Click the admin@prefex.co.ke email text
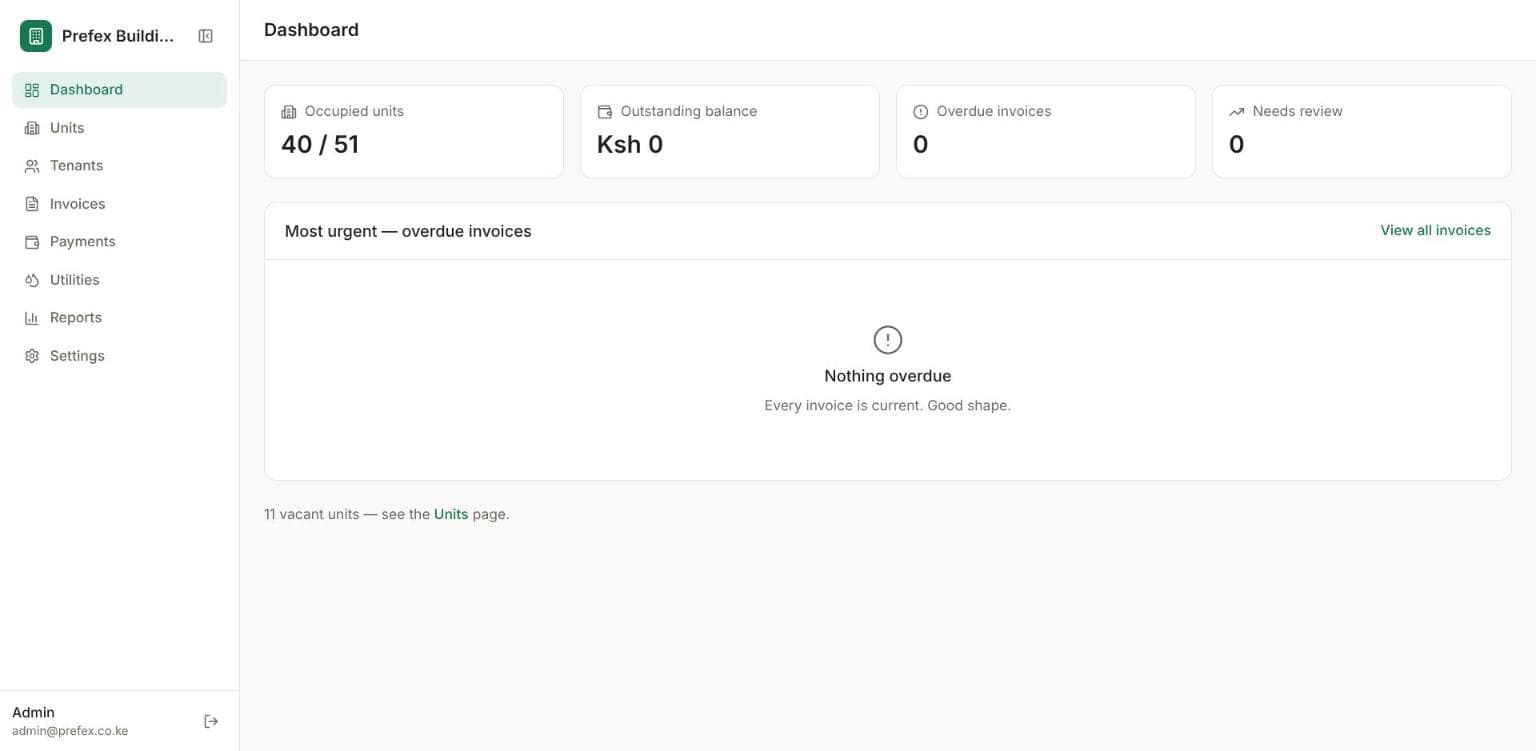Image resolution: width=1536 pixels, height=751 pixels. tap(70, 731)
